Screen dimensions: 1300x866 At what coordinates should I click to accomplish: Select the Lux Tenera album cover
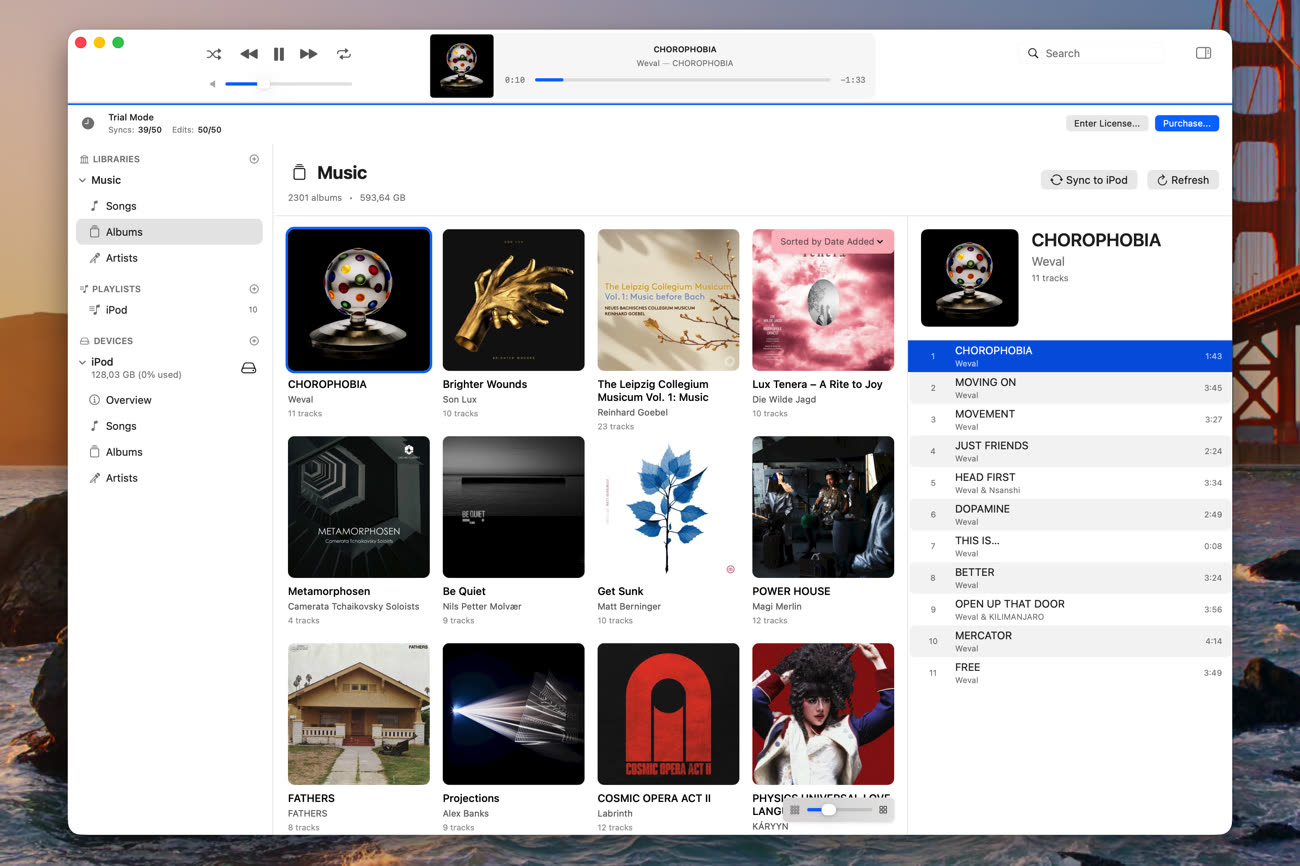point(823,300)
